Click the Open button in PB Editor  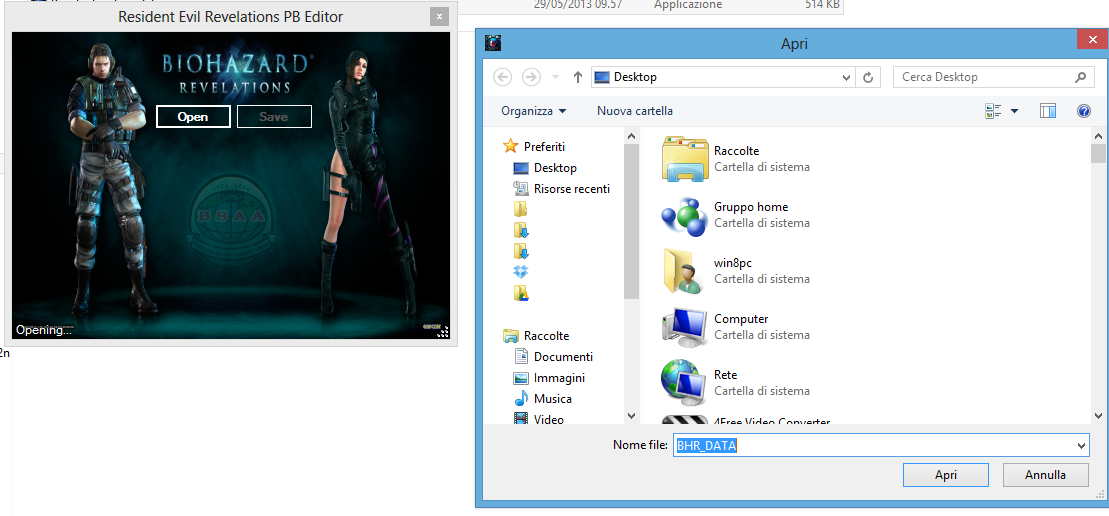point(192,117)
